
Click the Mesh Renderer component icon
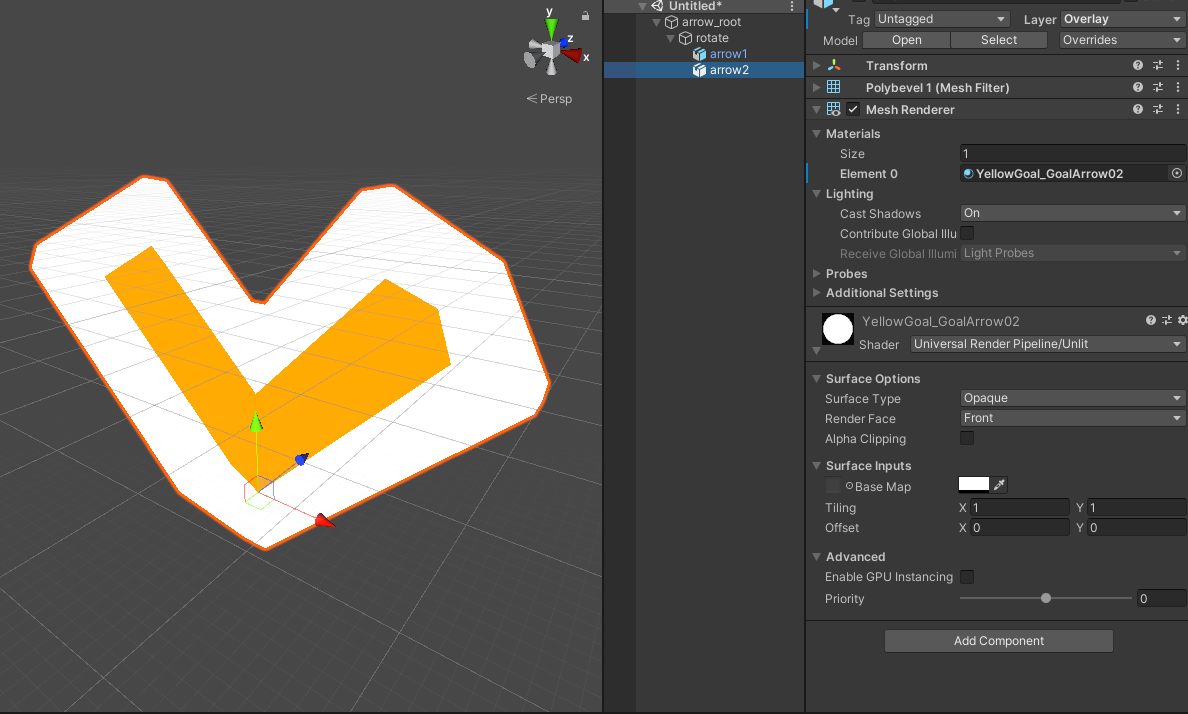833,109
